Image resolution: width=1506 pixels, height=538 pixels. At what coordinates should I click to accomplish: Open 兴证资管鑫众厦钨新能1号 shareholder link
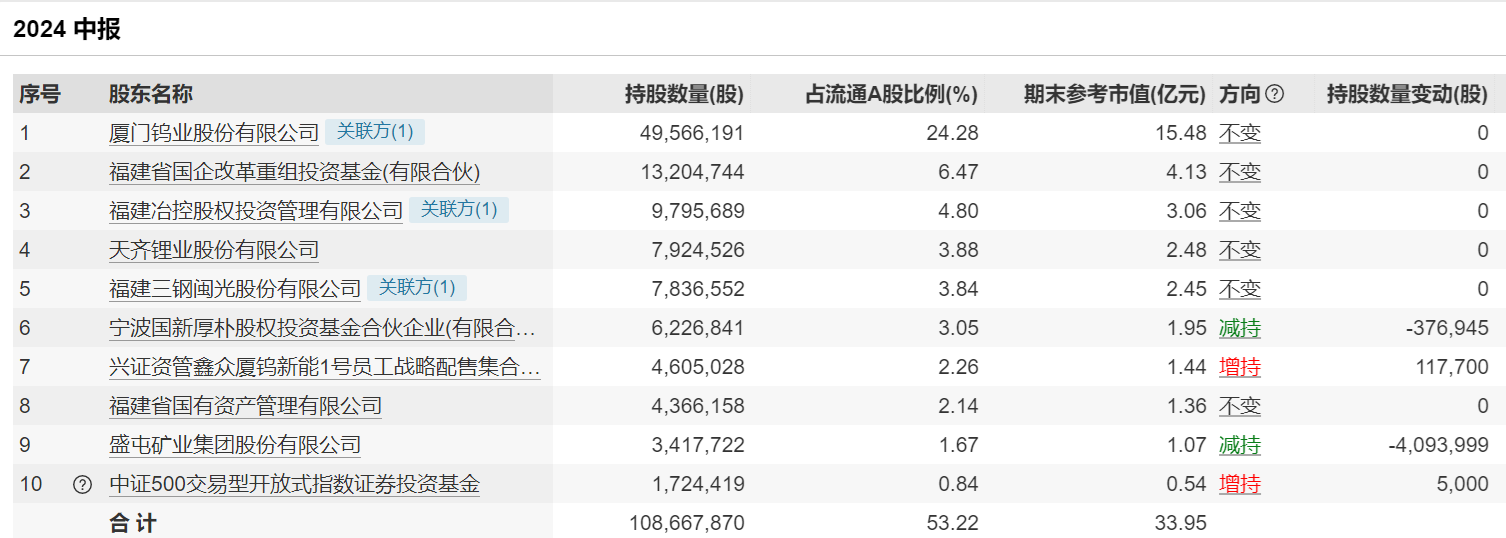(324, 367)
